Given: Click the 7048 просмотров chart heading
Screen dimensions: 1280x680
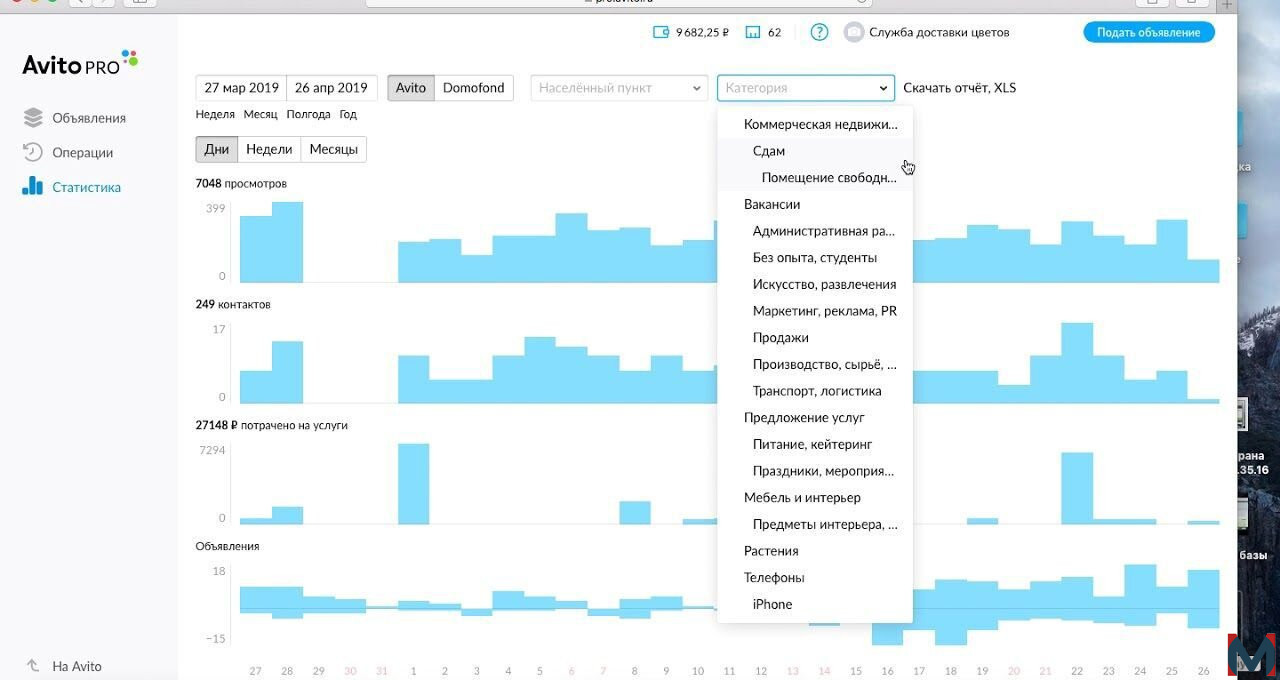Looking at the screenshot, I should pyautogui.click(x=241, y=184).
